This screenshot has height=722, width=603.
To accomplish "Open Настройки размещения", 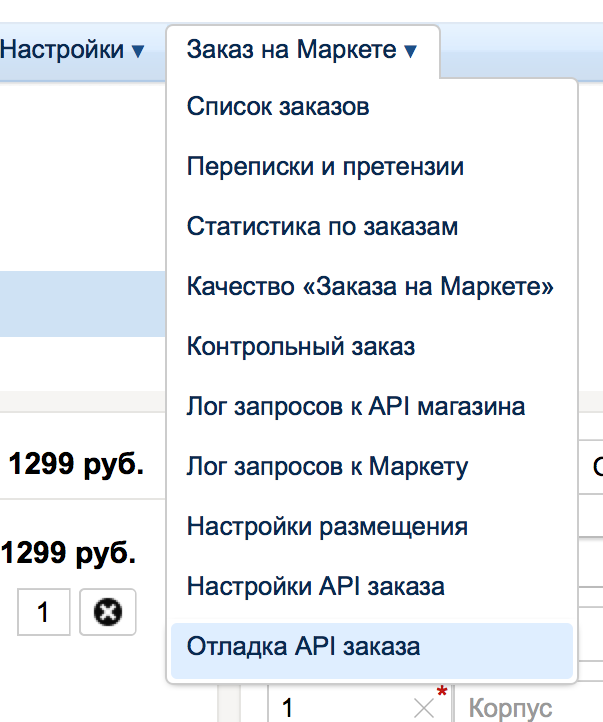I will click(327, 526).
